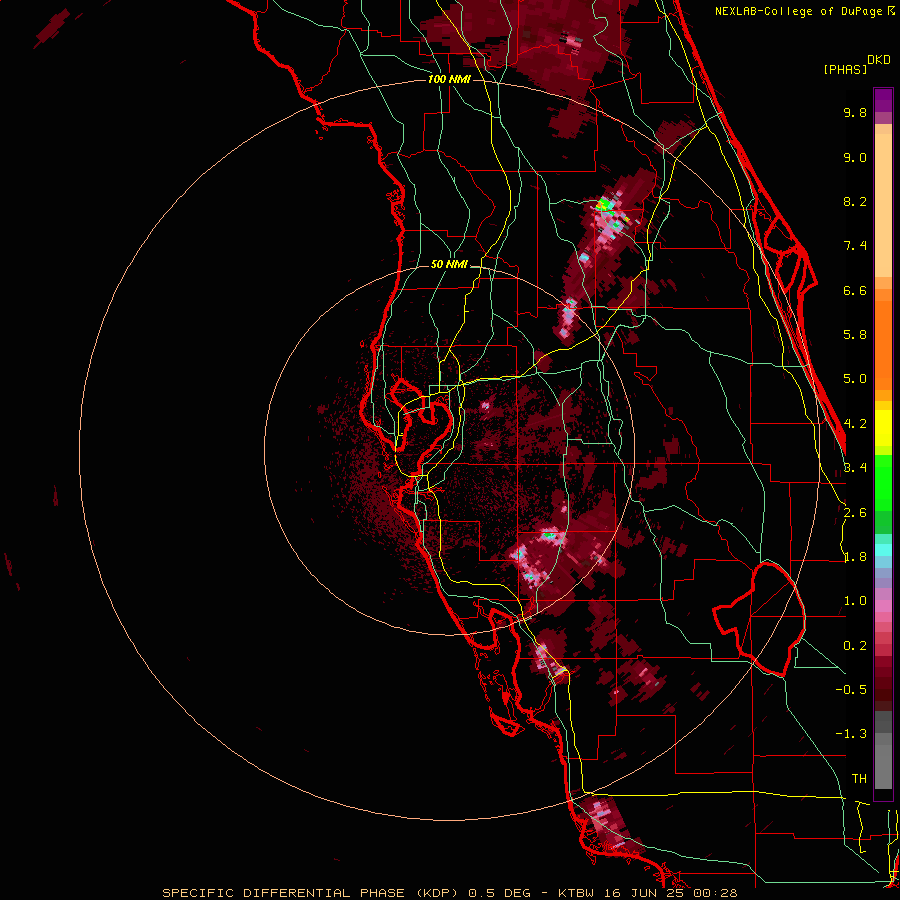Click the purple top segment of color bar

[x=883, y=100]
